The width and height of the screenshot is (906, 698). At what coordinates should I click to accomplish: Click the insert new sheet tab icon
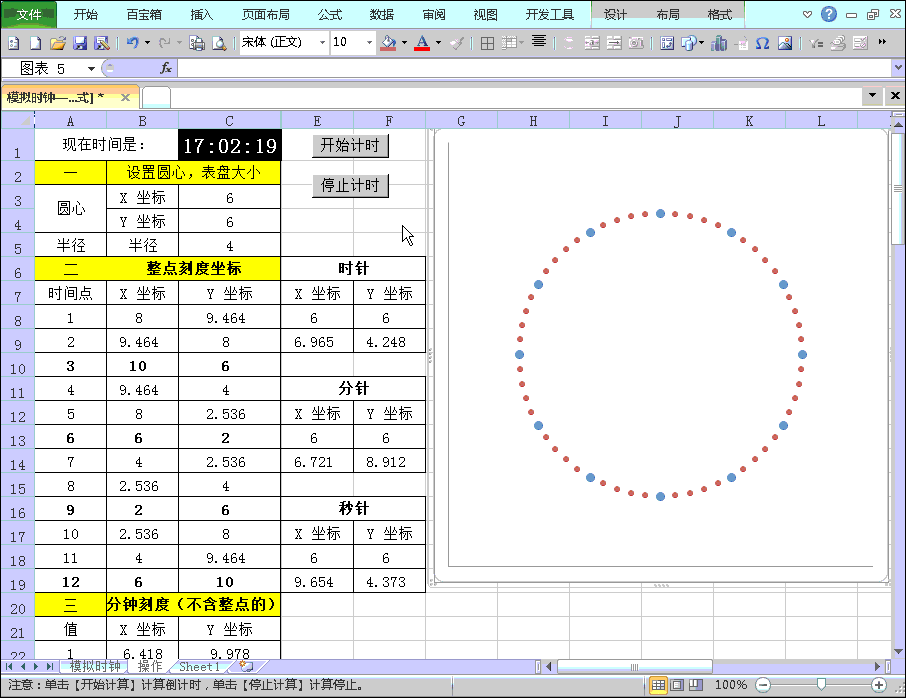246,666
